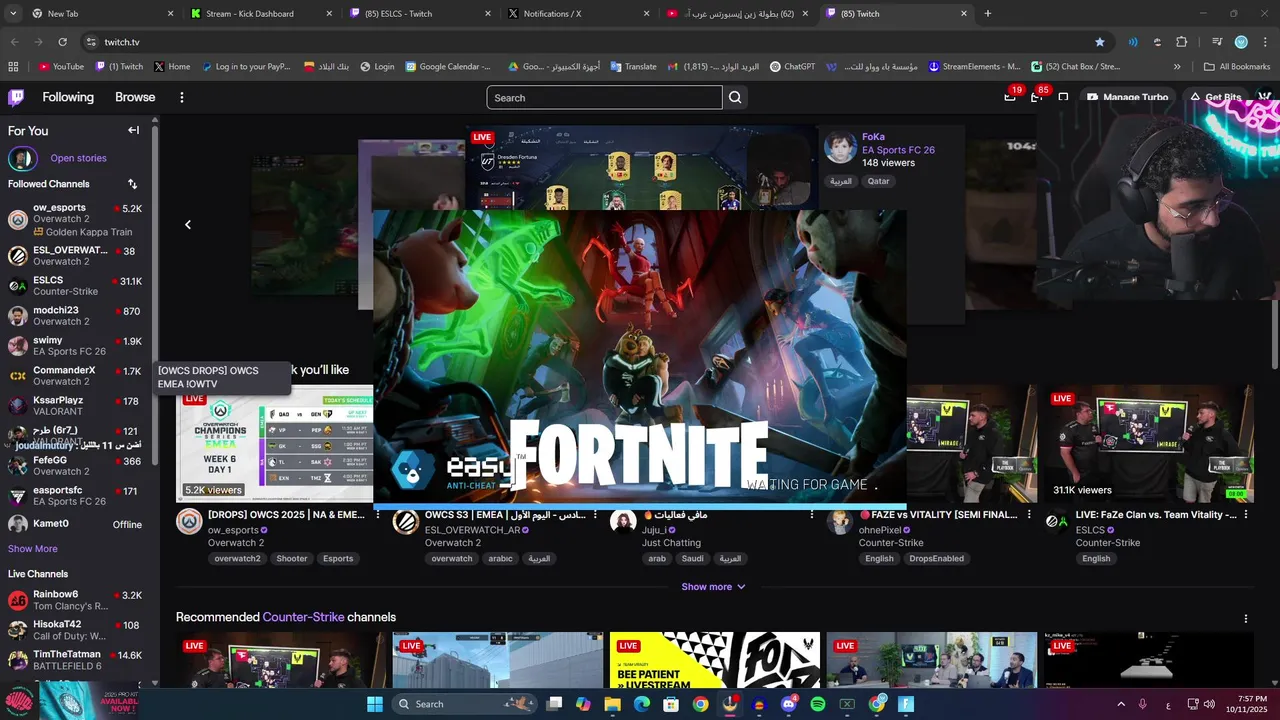Expand Show More followed channels
The width and height of the screenshot is (1280, 720).
pyautogui.click(x=33, y=549)
